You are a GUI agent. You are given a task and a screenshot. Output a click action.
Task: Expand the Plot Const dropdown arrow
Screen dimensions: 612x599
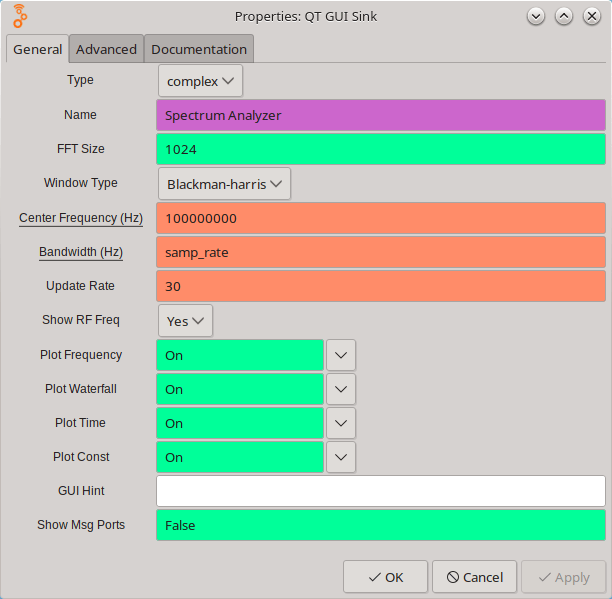point(341,457)
